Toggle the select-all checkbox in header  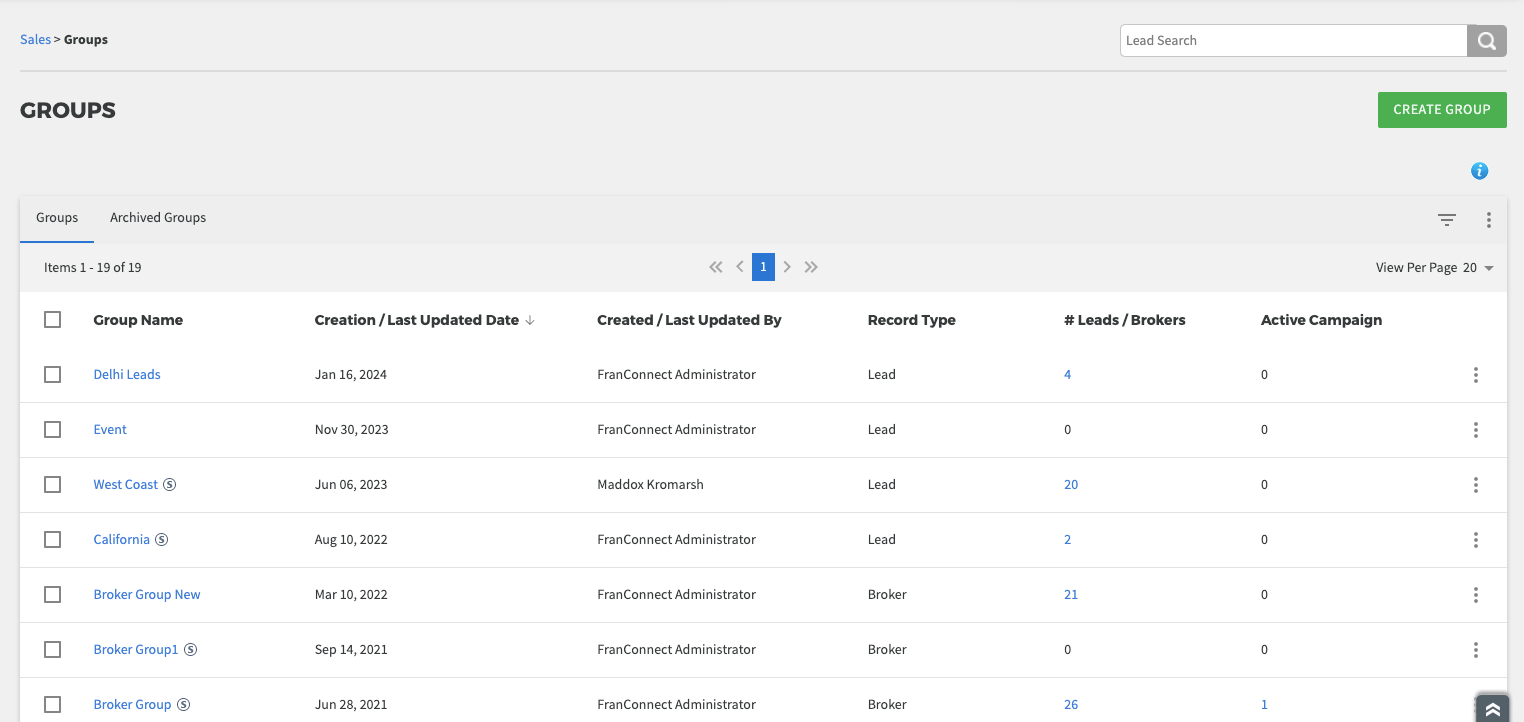coord(53,320)
